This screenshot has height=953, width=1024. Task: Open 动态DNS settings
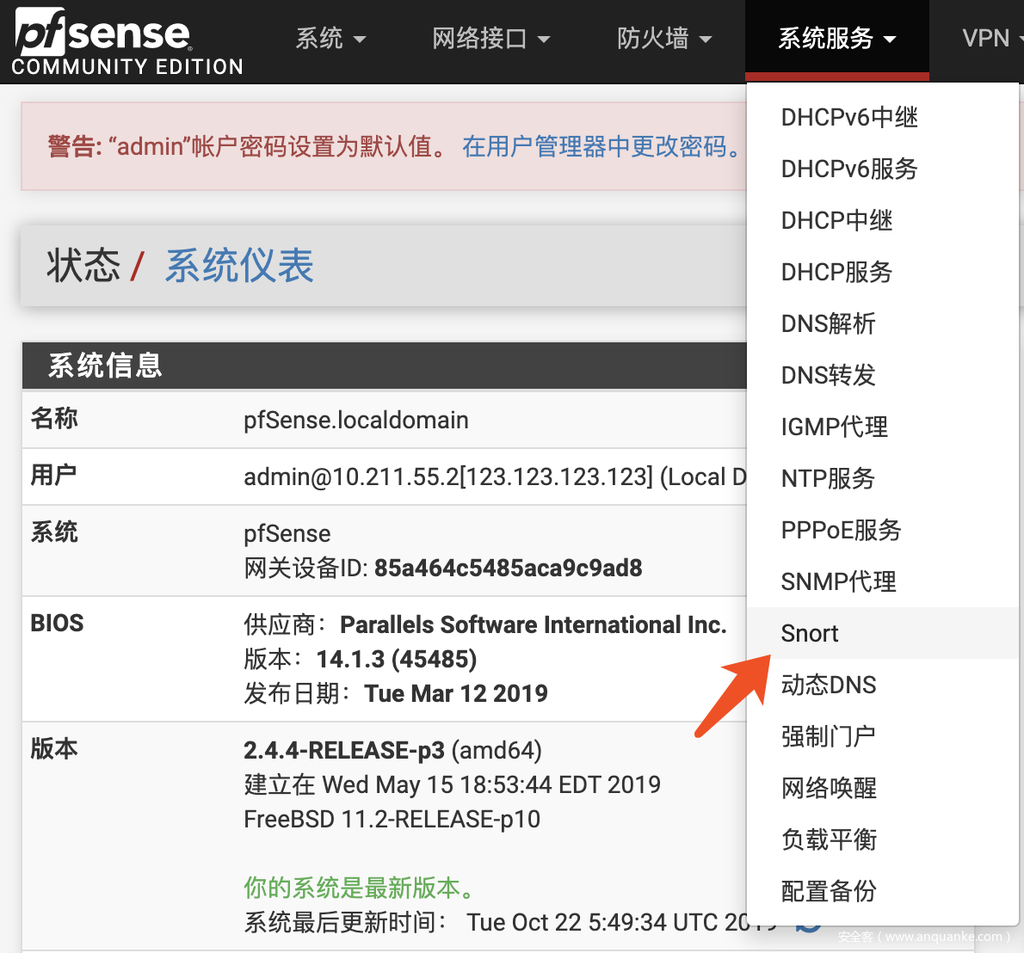pyautogui.click(x=828, y=685)
